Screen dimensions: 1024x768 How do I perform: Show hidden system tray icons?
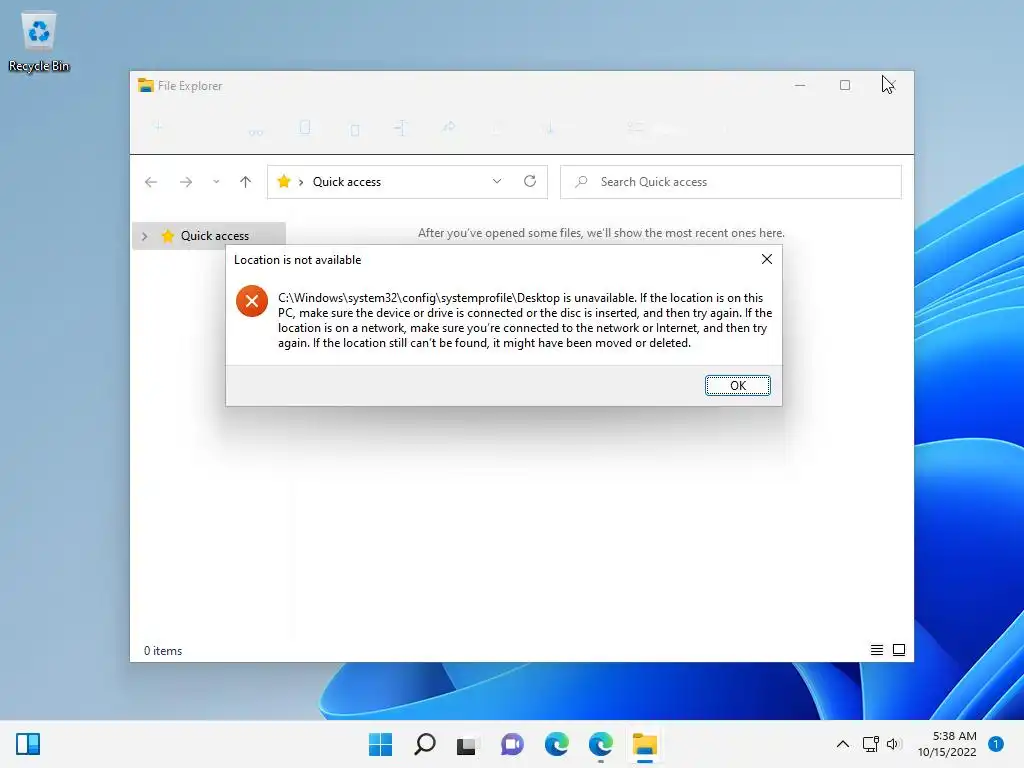tap(843, 744)
